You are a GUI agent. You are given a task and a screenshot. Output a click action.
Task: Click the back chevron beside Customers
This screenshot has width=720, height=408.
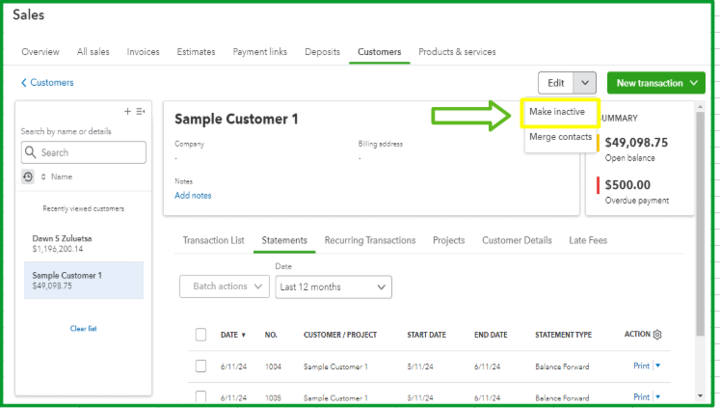24,83
